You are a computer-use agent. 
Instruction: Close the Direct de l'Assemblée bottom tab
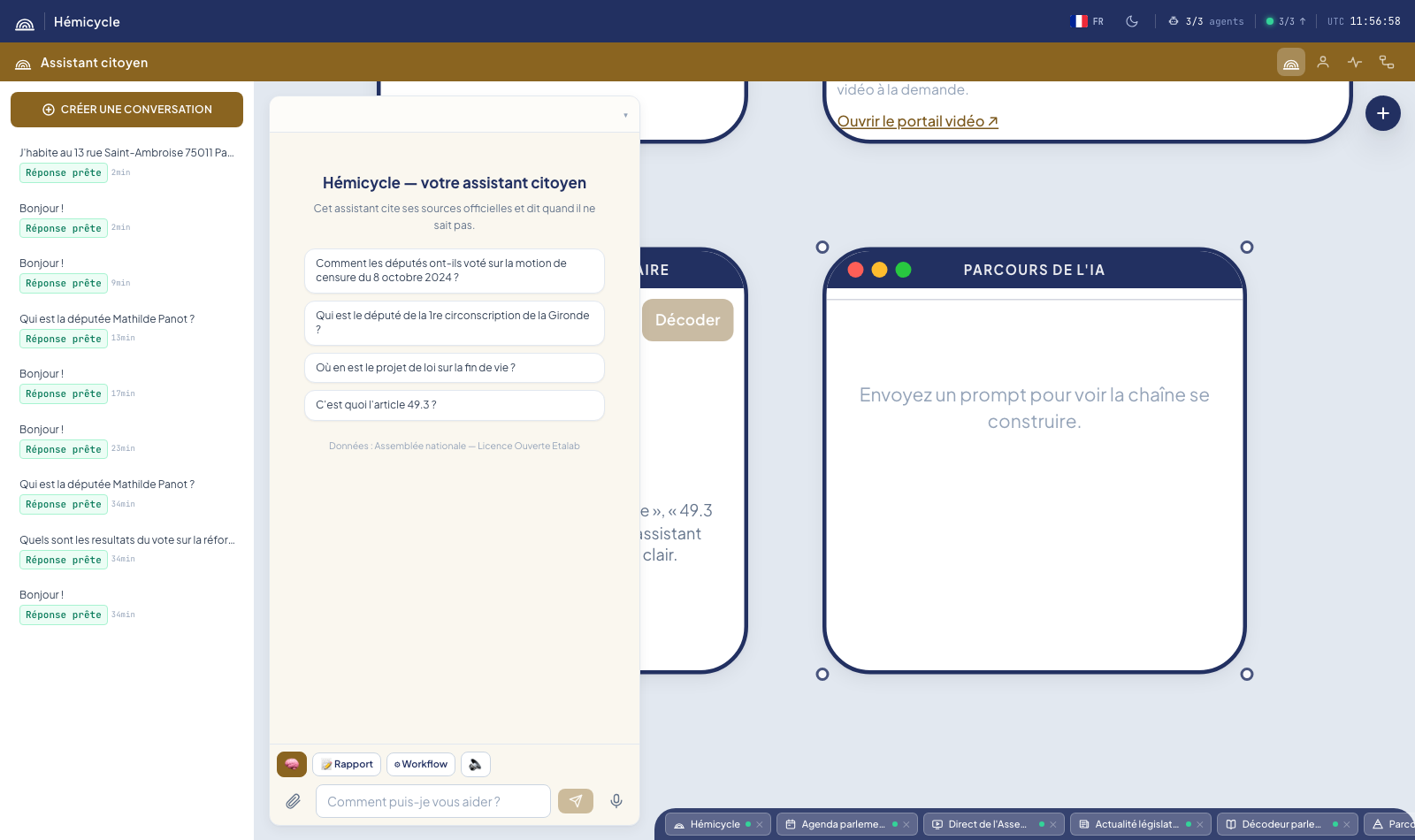(1053, 825)
